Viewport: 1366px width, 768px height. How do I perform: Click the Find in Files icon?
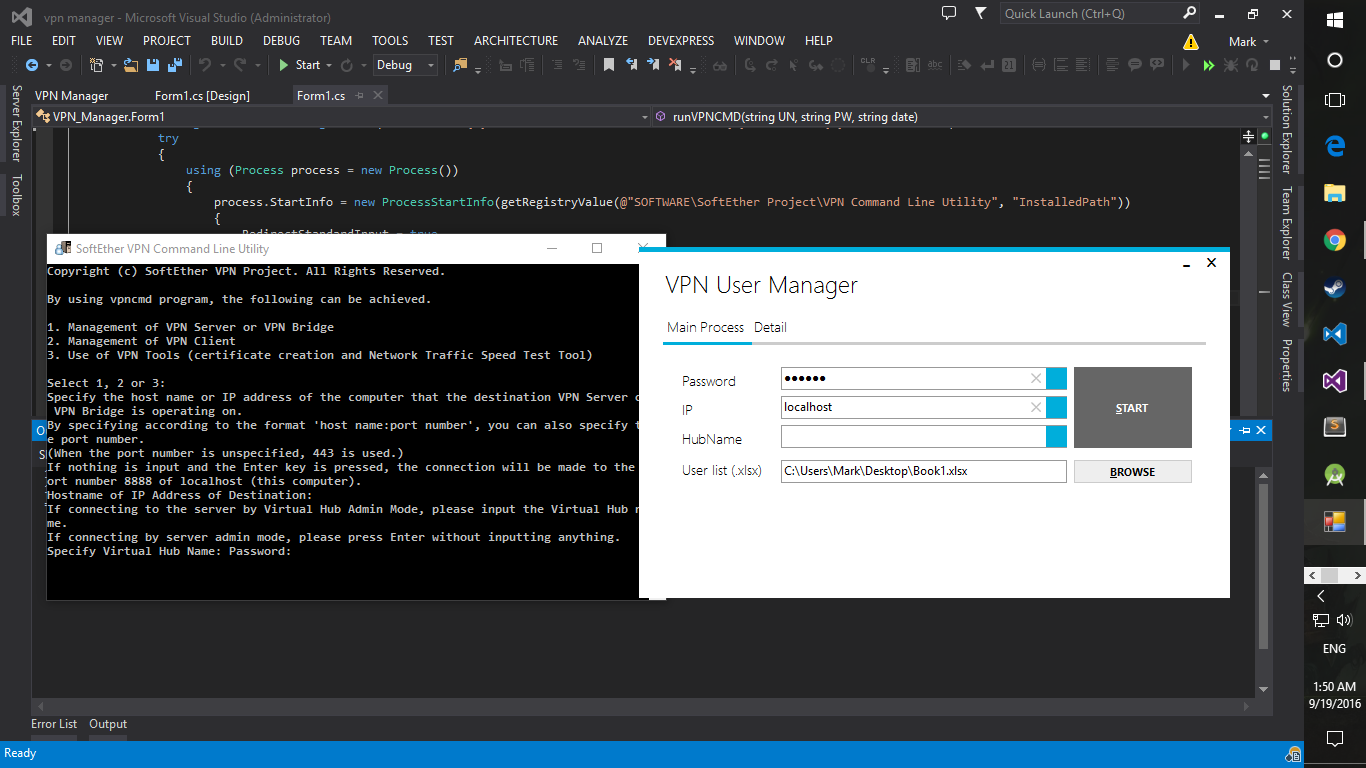coord(460,65)
